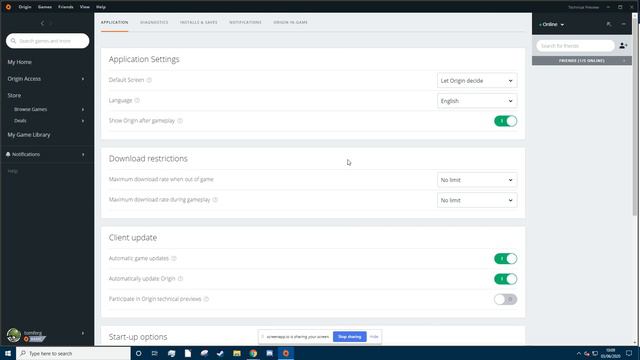Click the Notifications bell icon
Image resolution: width=640 pixels, height=360 pixels.
coord(8,154)
